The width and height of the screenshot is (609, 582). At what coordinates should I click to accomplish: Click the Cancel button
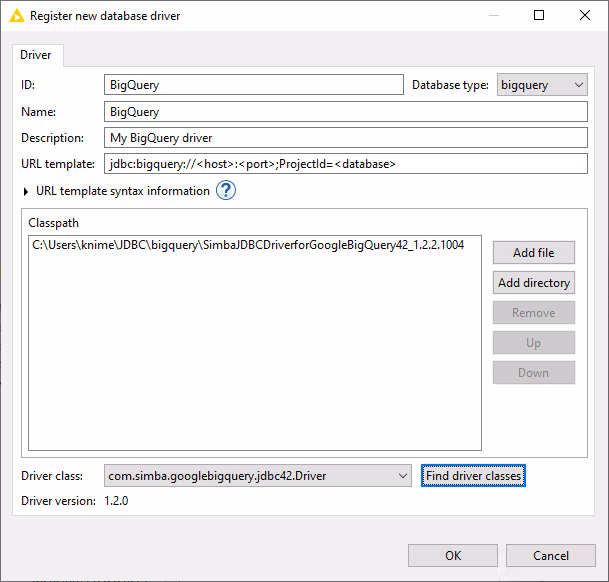[551, 556]
